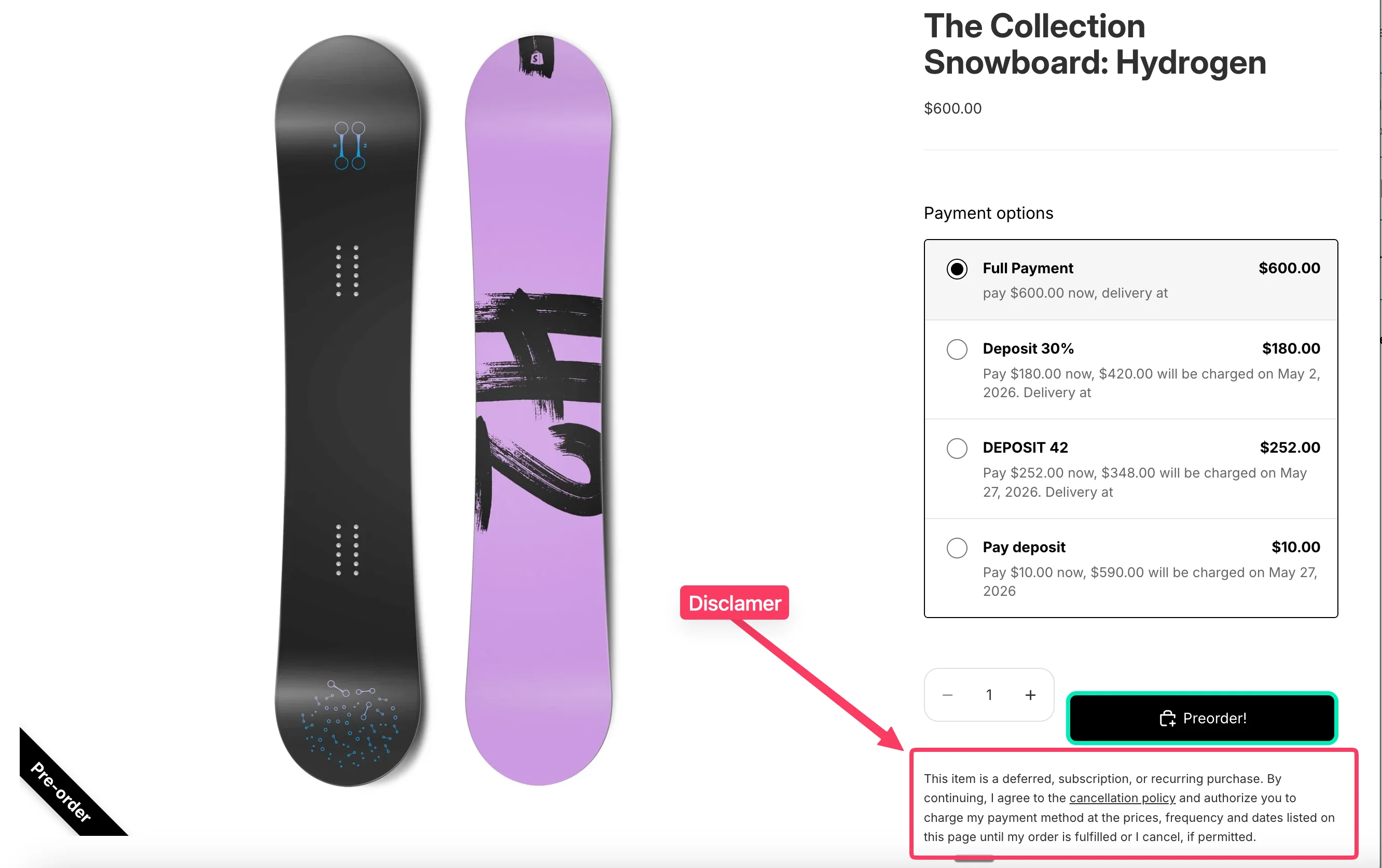Click the quantity number field
This screenshot has height=868, width=1382.
point(989,694)
